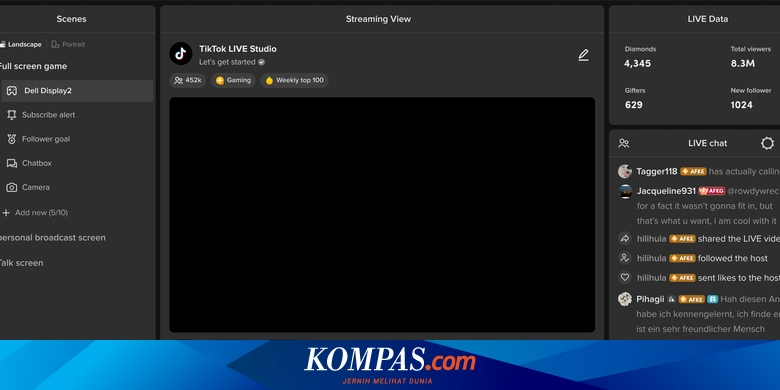Click the share arrow icon beside hilihula
Viewport: 780px width, 390px height.
coord(624,238)
